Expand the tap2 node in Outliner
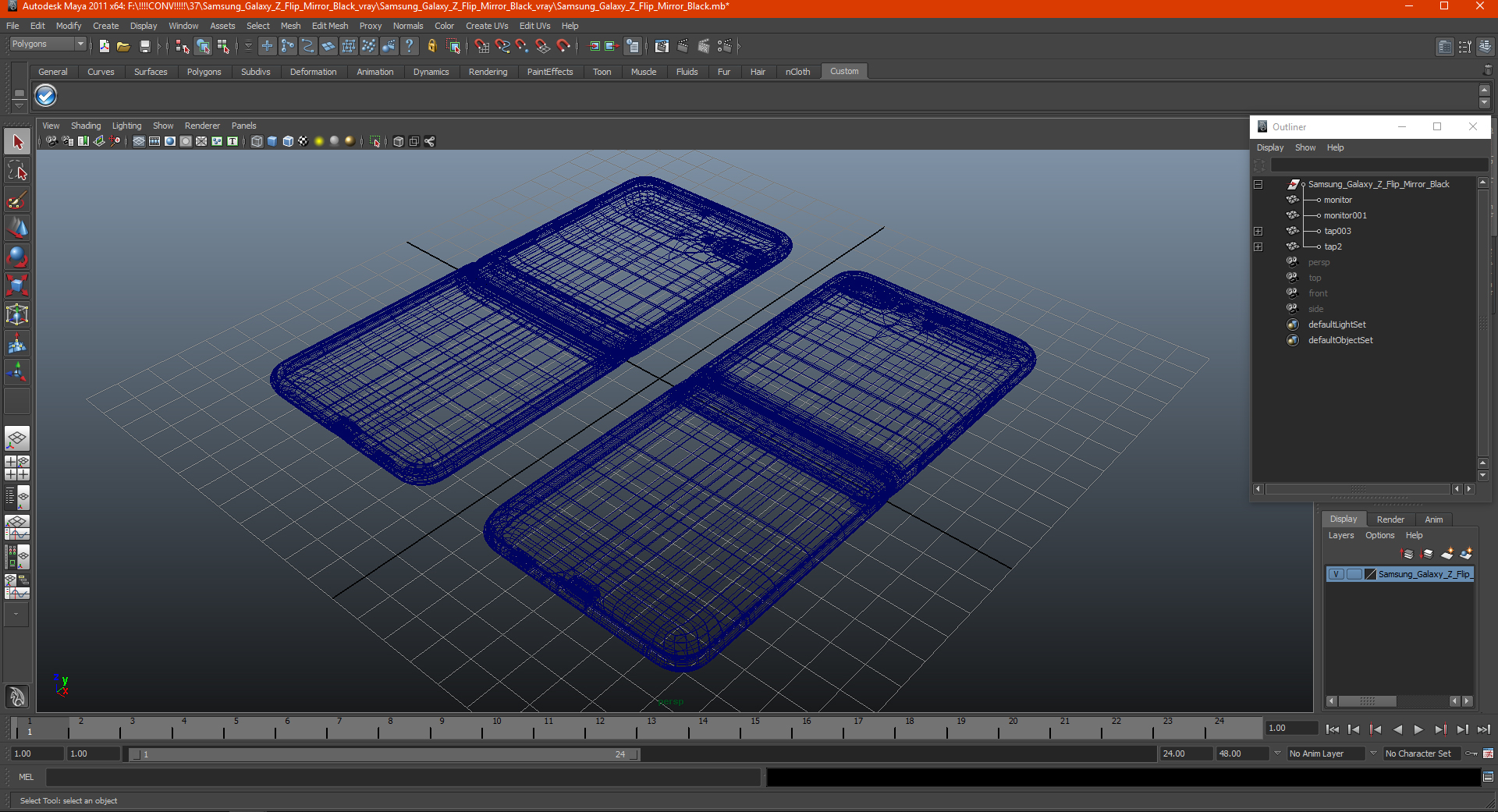This screenshot has width=1498, height=812. pos(1258,247)
